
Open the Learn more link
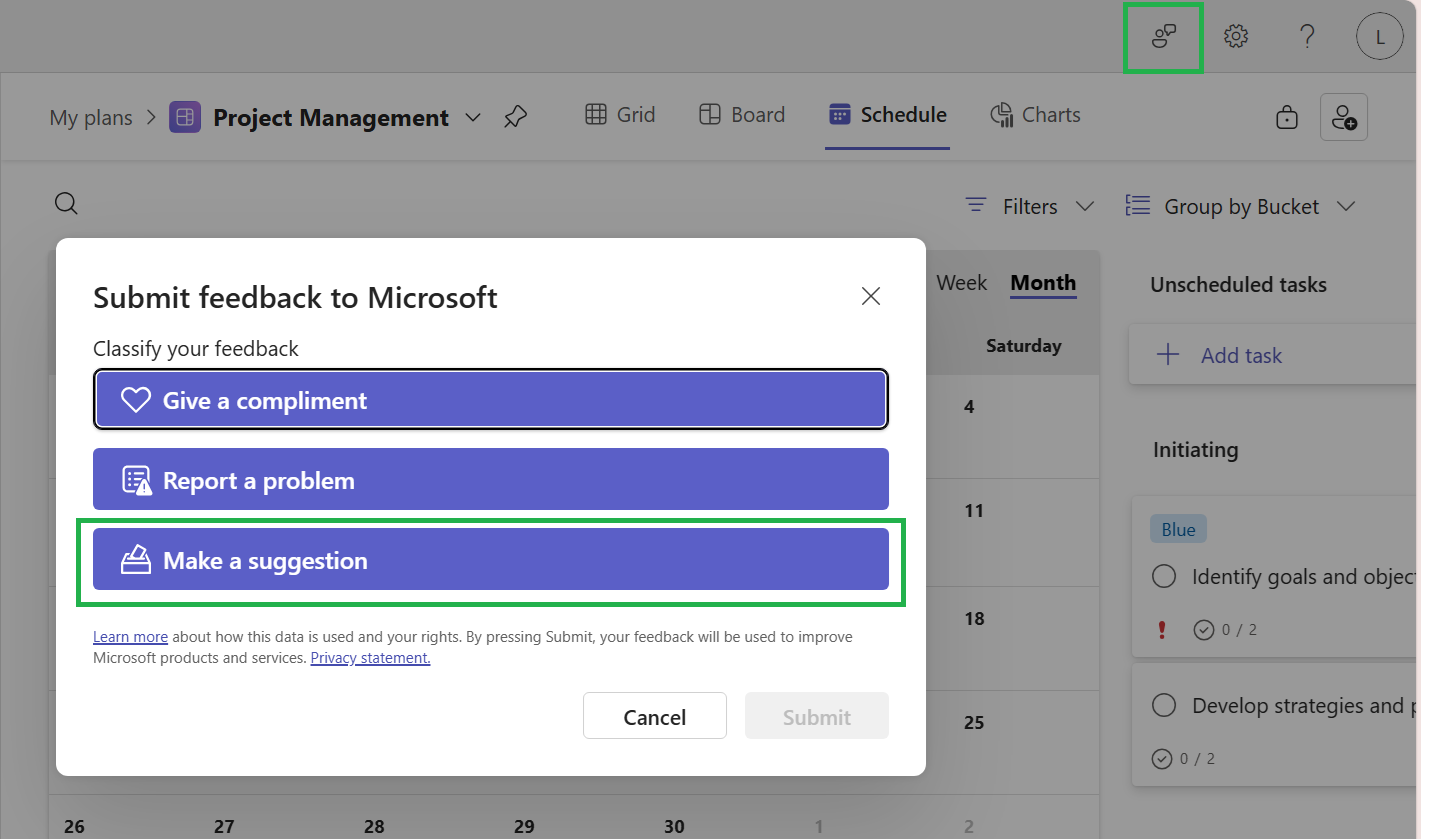pyautogui.click(x=130, y=636)
